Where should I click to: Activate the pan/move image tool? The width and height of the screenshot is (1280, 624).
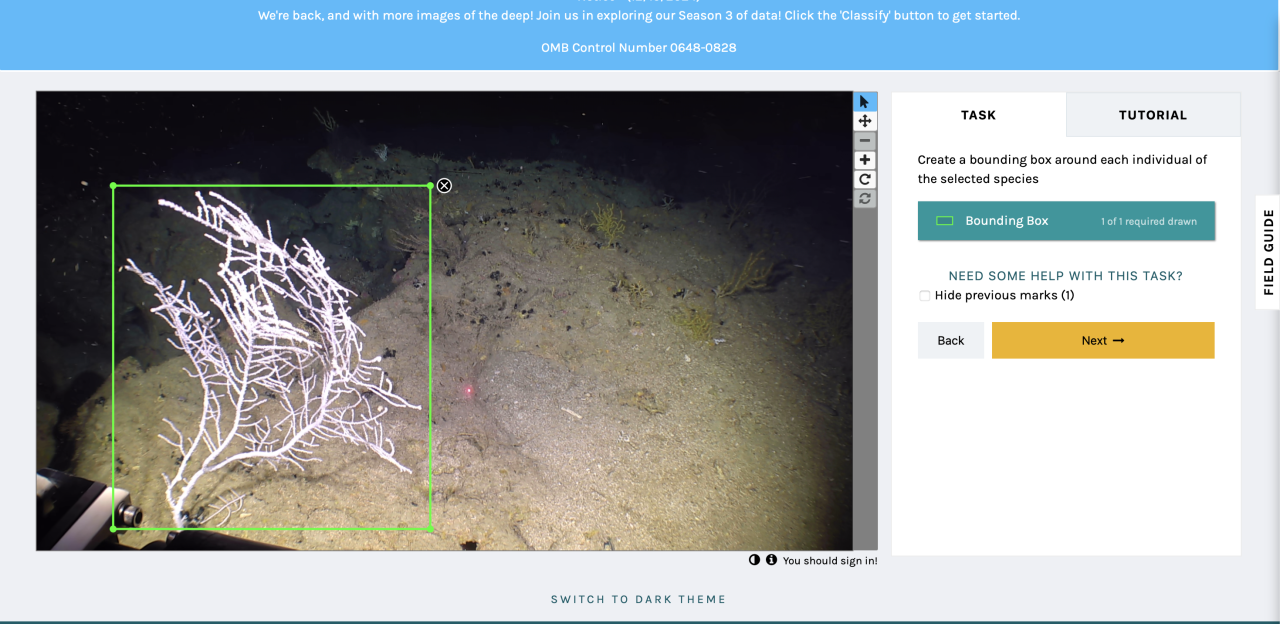coord(865,121)
